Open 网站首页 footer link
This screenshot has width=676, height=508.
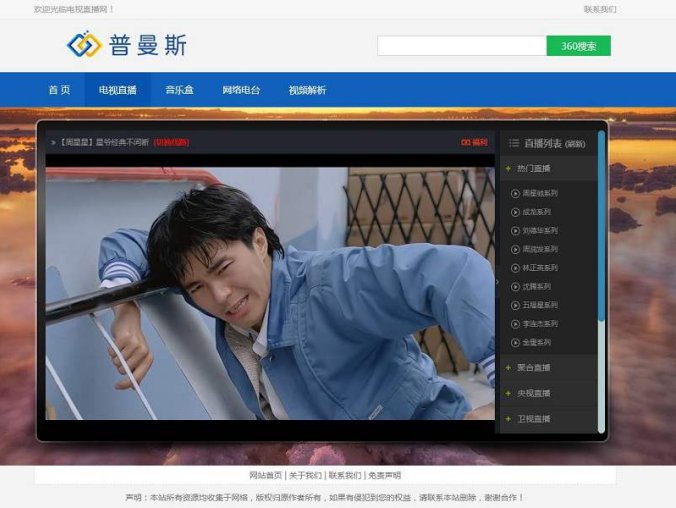point(266,475)
